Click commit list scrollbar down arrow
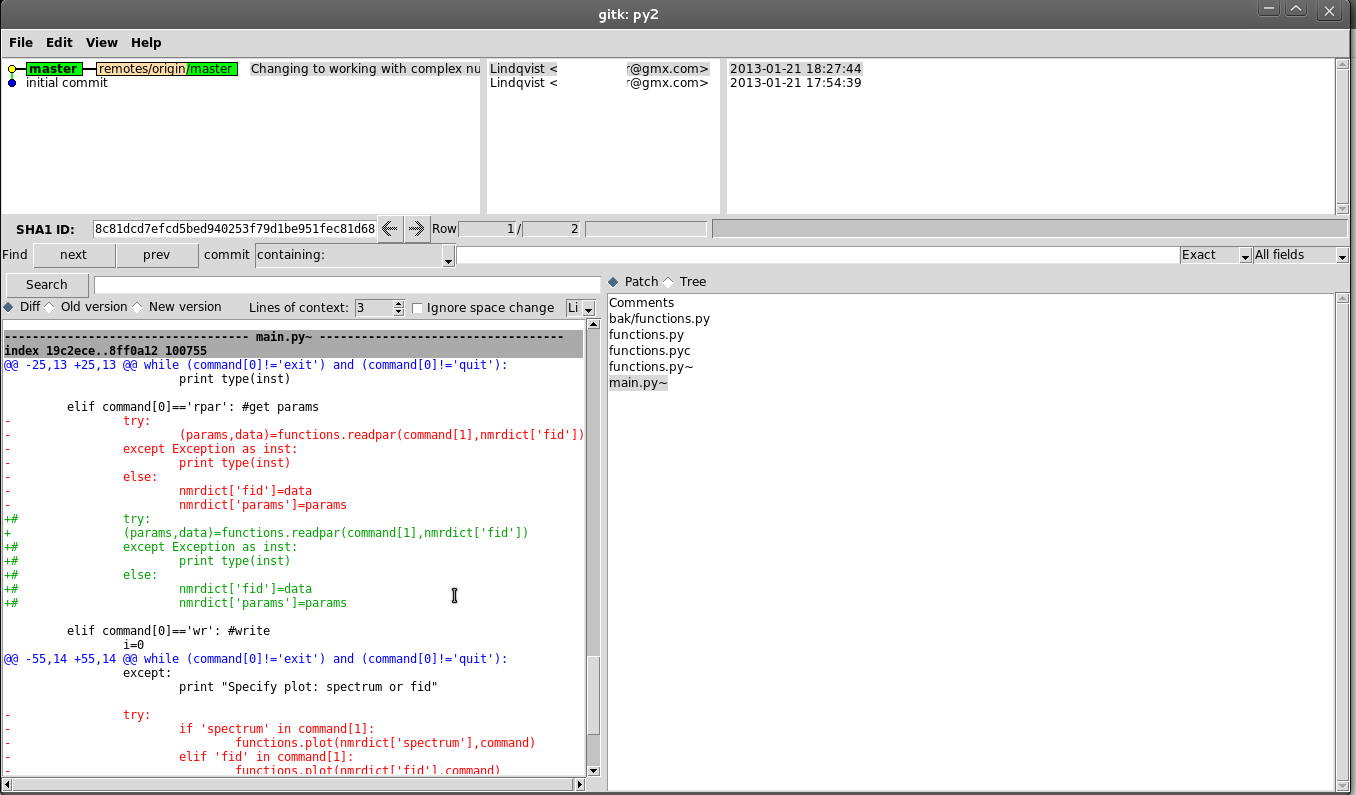This screenshot has width=1356, height=795. (1342, 208)
